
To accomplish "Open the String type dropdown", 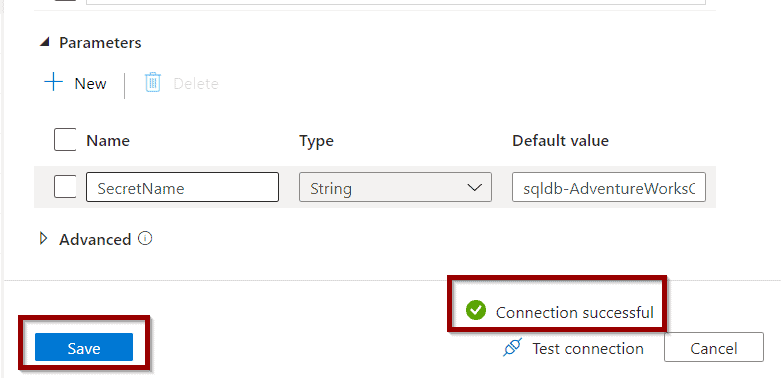I will tap(395, 187).
